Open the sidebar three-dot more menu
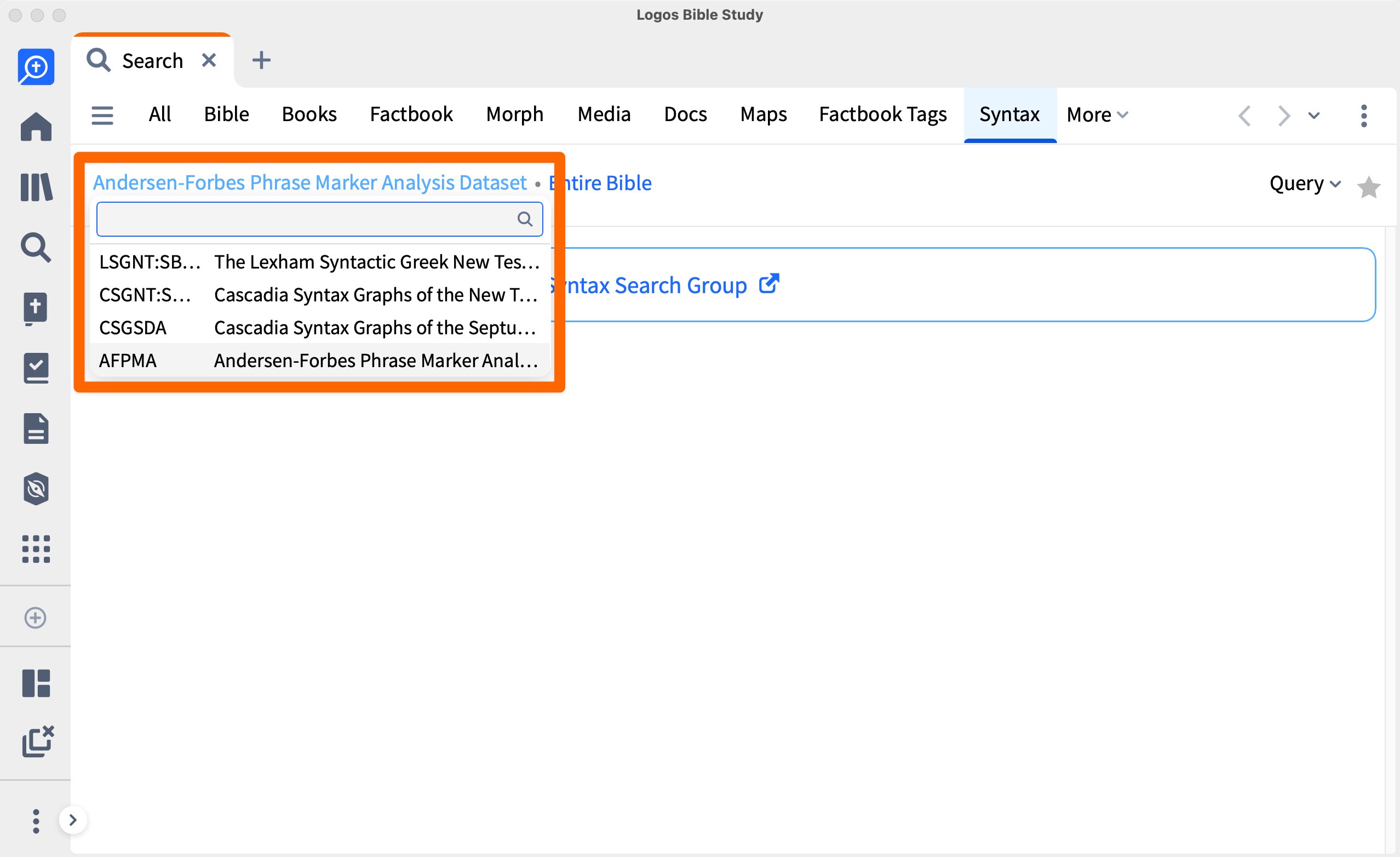The height and width of the screenshot is (857, 1400). click(x=36, y=821)
